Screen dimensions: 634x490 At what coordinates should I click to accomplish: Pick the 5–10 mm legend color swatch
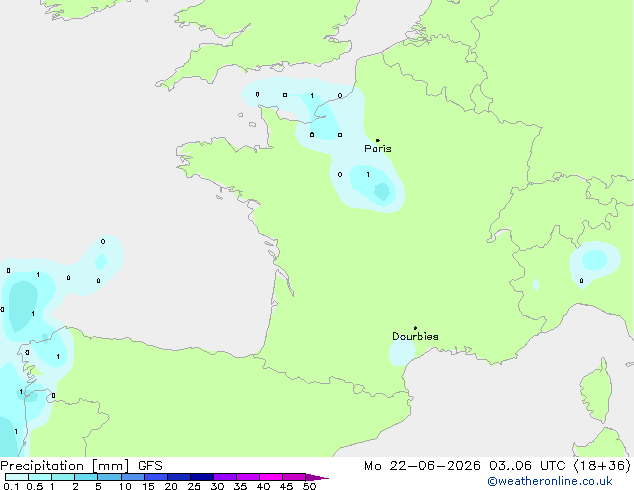[110, 477]
